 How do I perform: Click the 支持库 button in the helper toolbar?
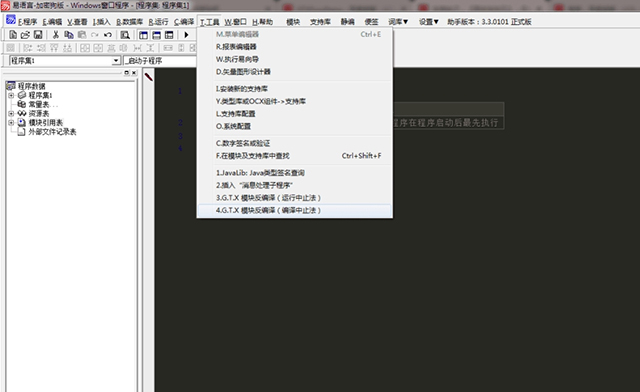[320, 22]
